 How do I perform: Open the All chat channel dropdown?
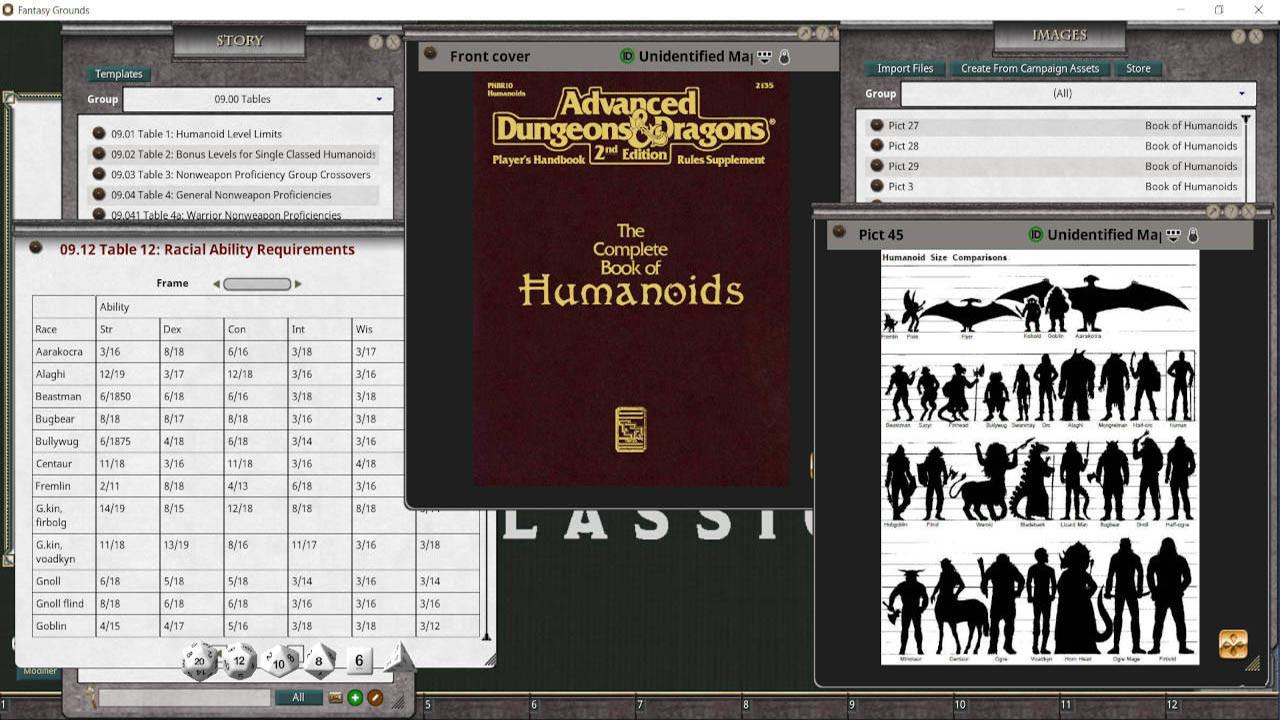299,697
